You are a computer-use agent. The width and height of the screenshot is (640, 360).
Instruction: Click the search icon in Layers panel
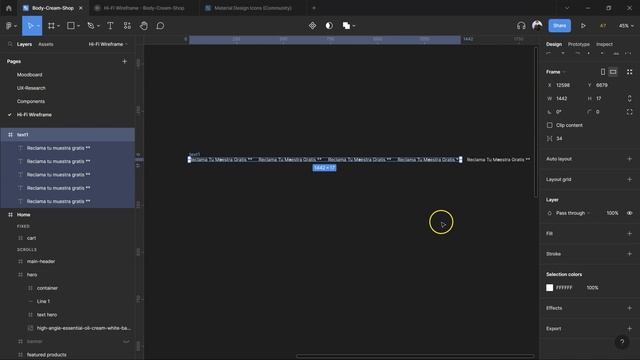point(10,44)
